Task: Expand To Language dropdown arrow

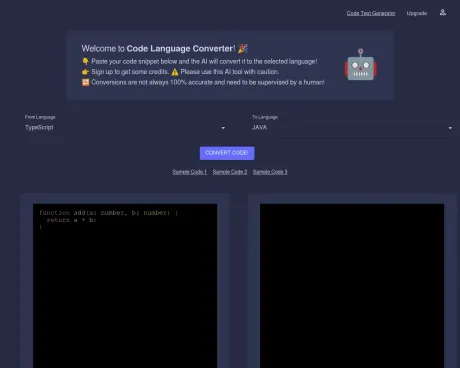Action: [450, 128]
